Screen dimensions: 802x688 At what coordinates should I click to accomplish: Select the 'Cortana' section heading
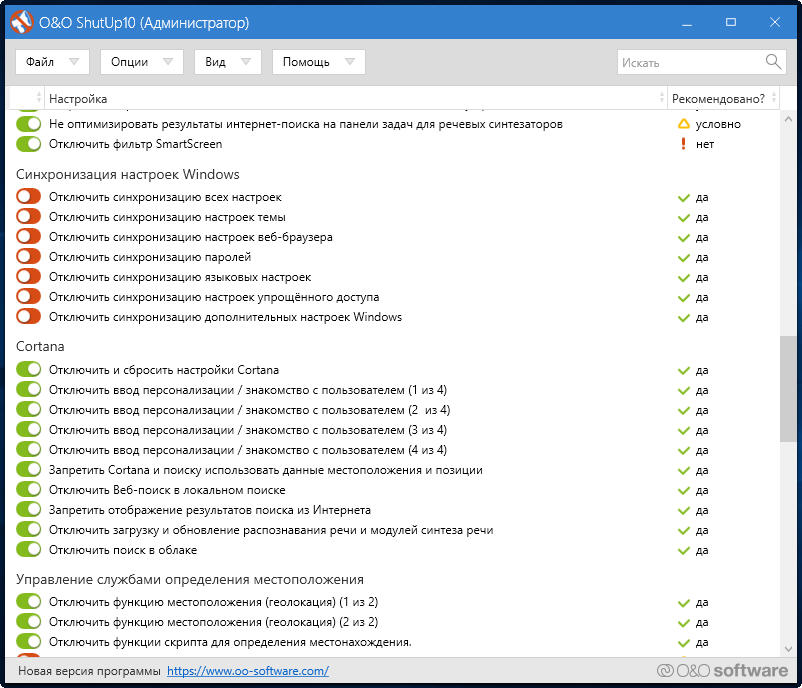[x=40, y=346]
